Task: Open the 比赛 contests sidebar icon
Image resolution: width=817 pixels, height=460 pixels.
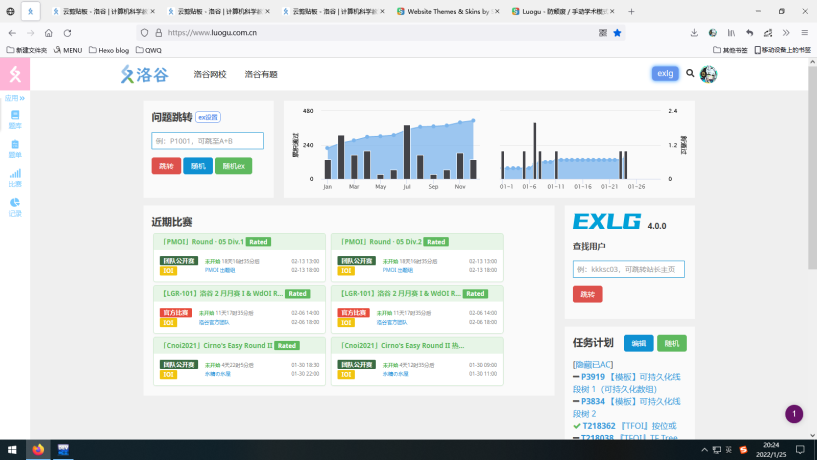Action: click(x=15, y=178)
